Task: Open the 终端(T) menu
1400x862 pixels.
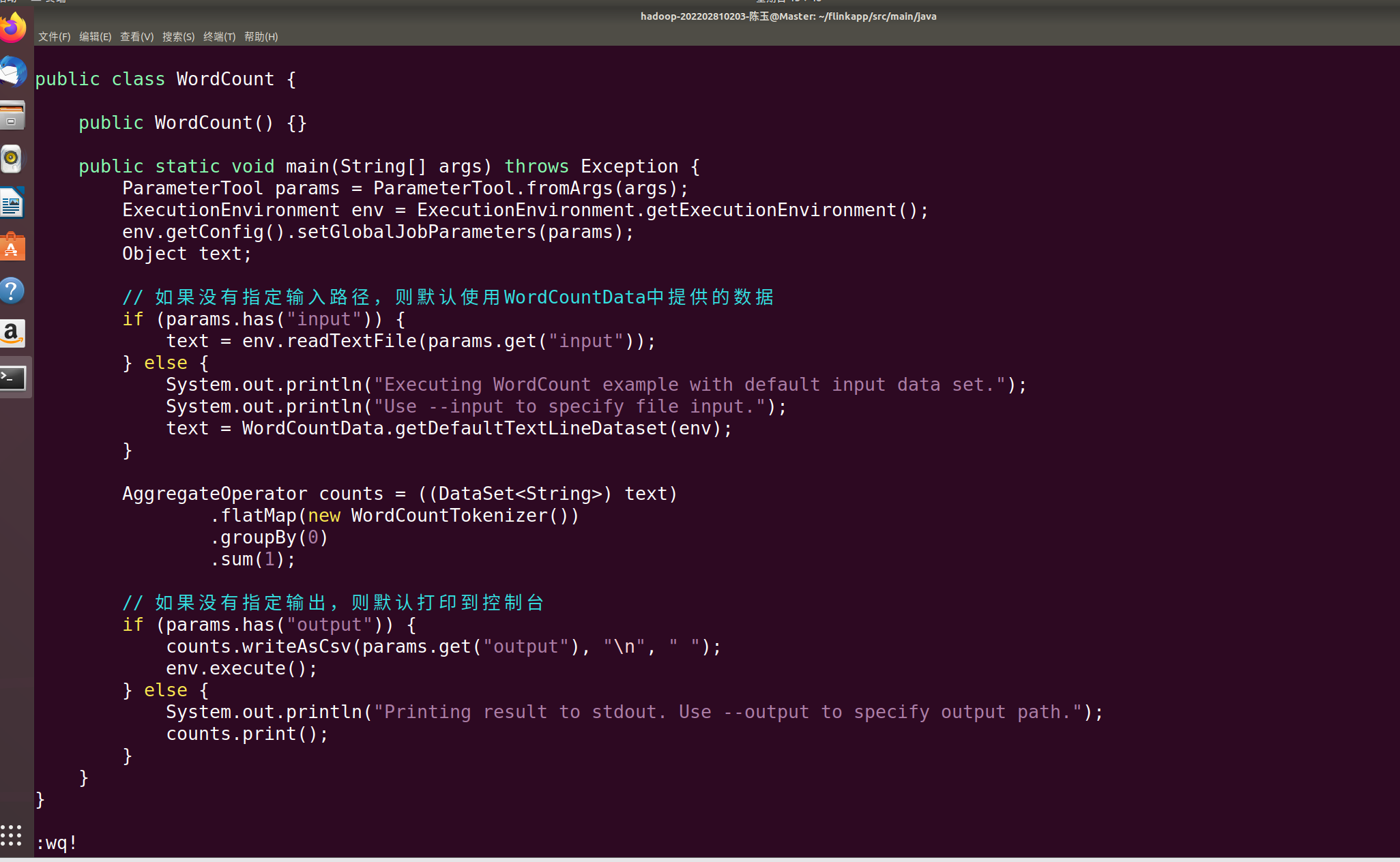Action: pyautogui.click(x=219, y=37)
